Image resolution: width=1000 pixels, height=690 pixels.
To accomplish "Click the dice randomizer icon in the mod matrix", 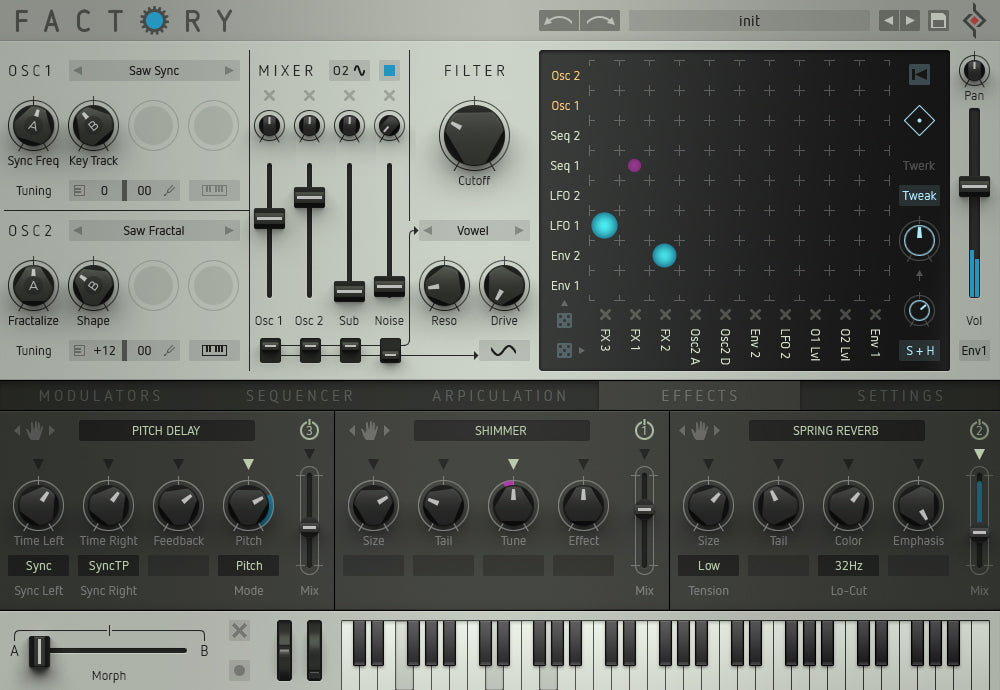I will 565,318.
